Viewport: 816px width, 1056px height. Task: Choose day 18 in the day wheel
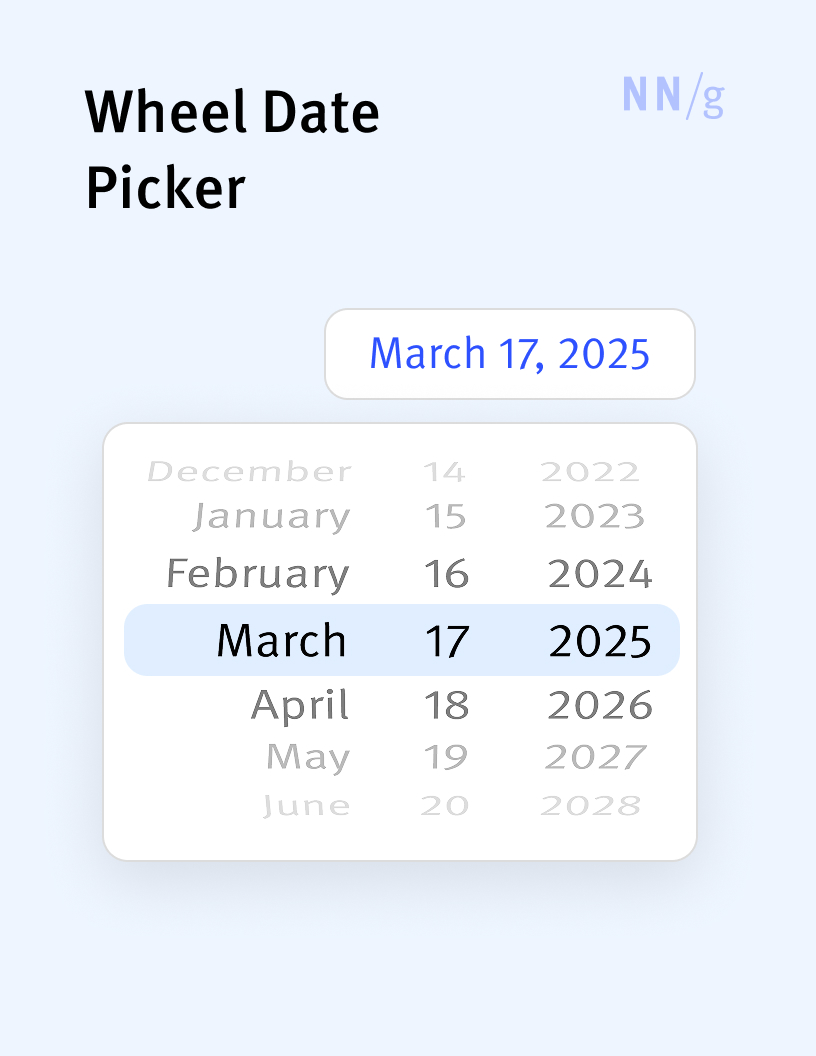[446, 705]
